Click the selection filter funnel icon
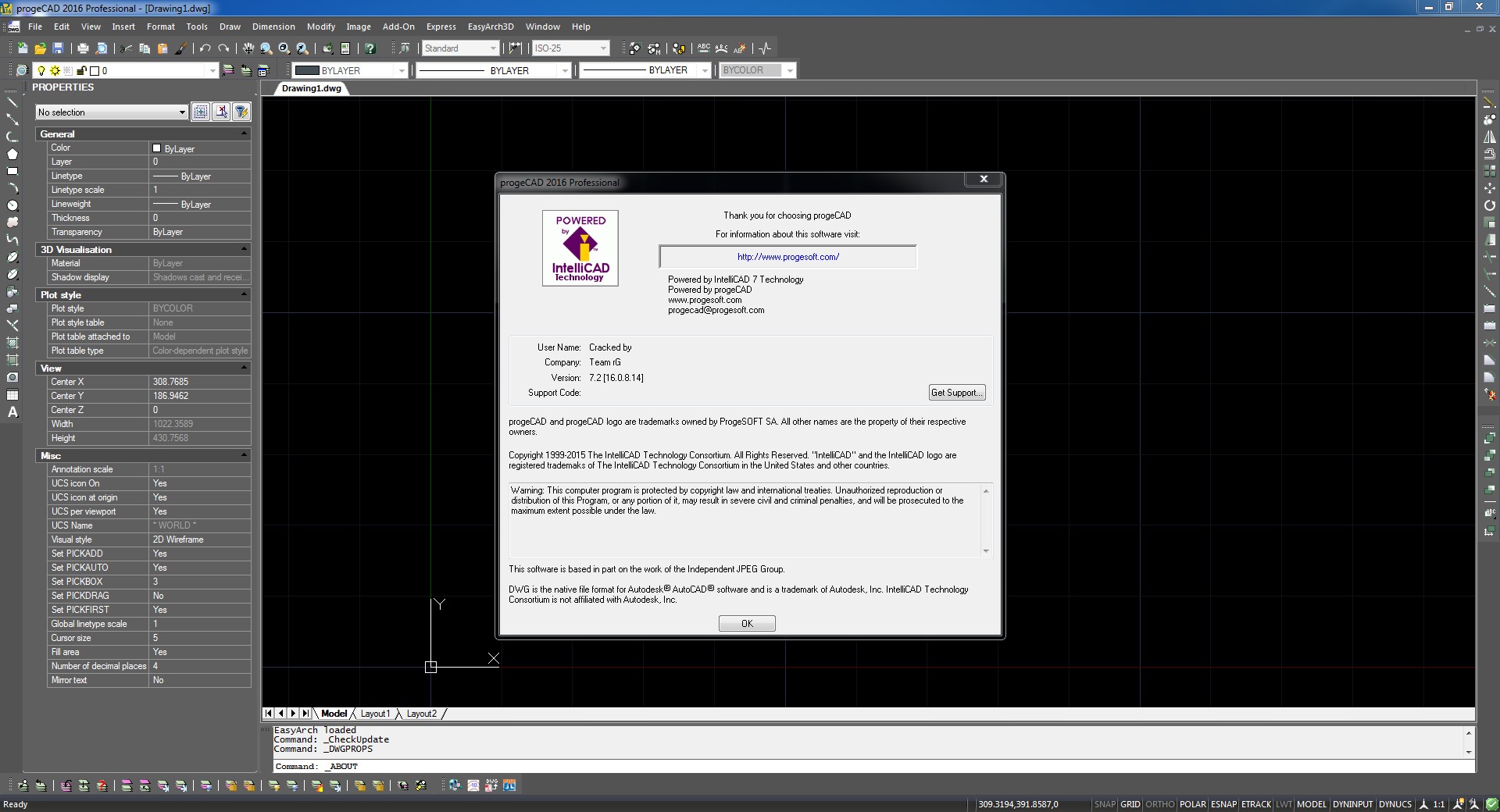 (x=241, y=112)
